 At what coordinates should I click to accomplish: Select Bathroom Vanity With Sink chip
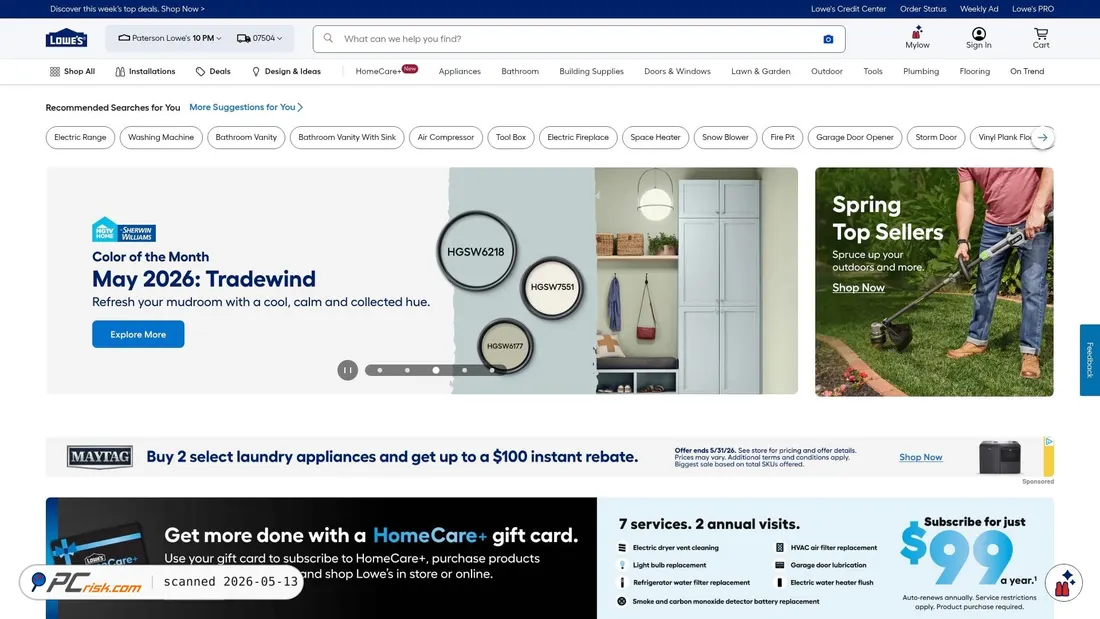347,138
